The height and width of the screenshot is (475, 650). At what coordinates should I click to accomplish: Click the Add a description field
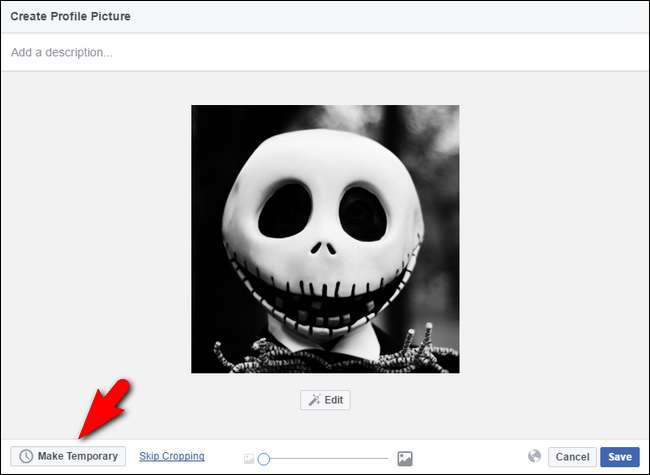tap(325, 52)
